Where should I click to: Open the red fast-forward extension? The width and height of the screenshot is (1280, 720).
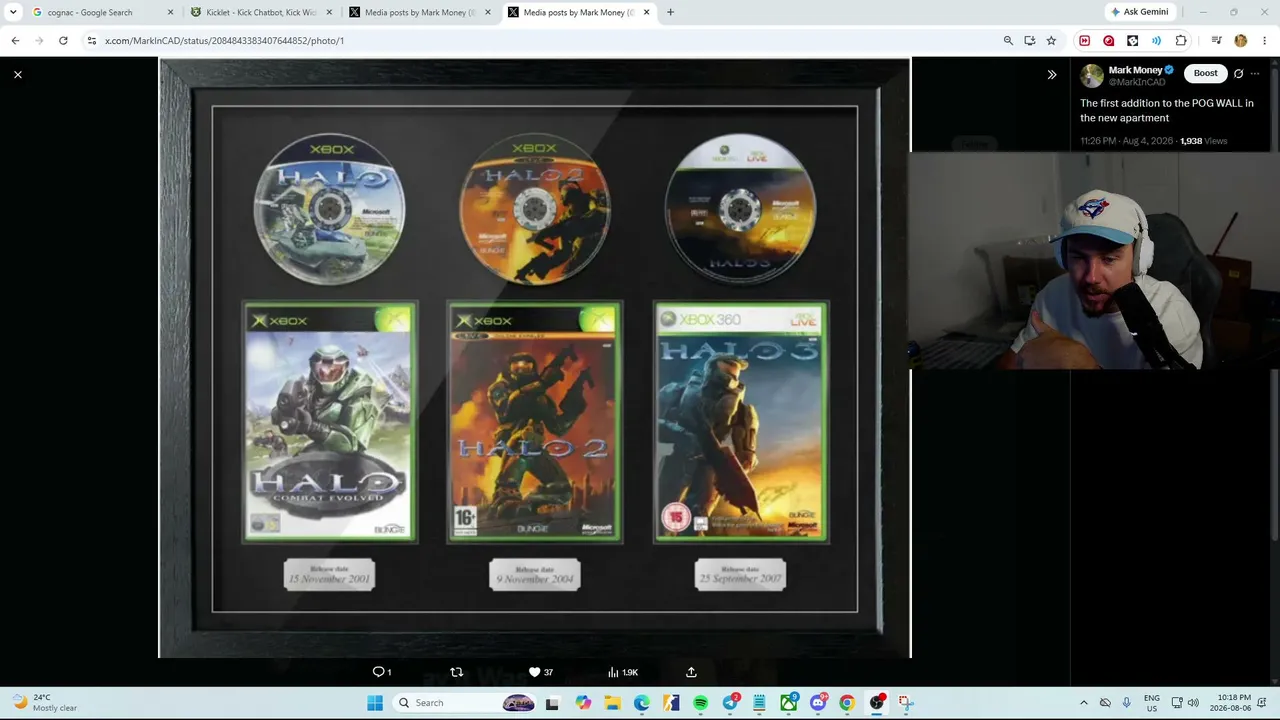tap(1084, 41)
